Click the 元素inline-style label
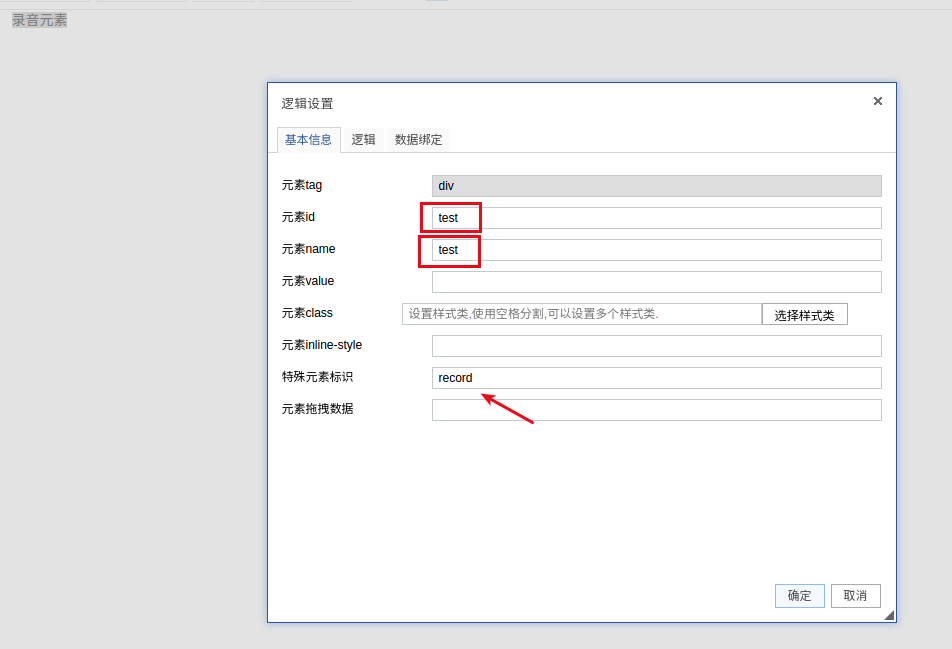 (322, 345)
